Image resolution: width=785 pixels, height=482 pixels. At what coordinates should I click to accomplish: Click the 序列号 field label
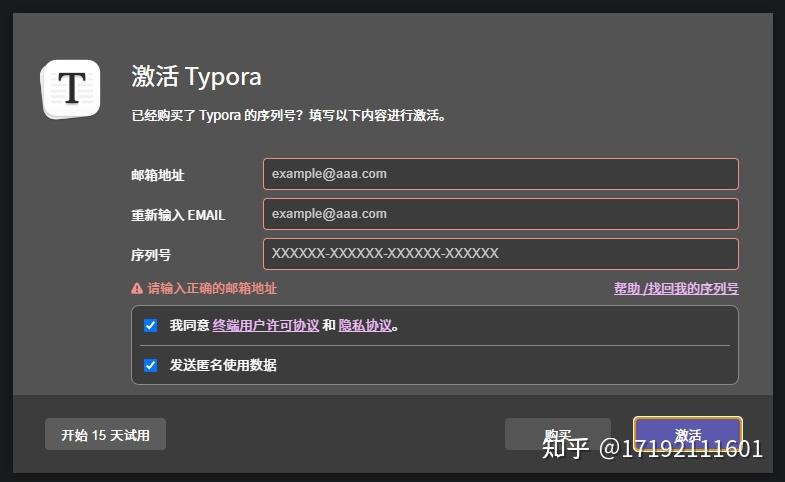(151, 255)
